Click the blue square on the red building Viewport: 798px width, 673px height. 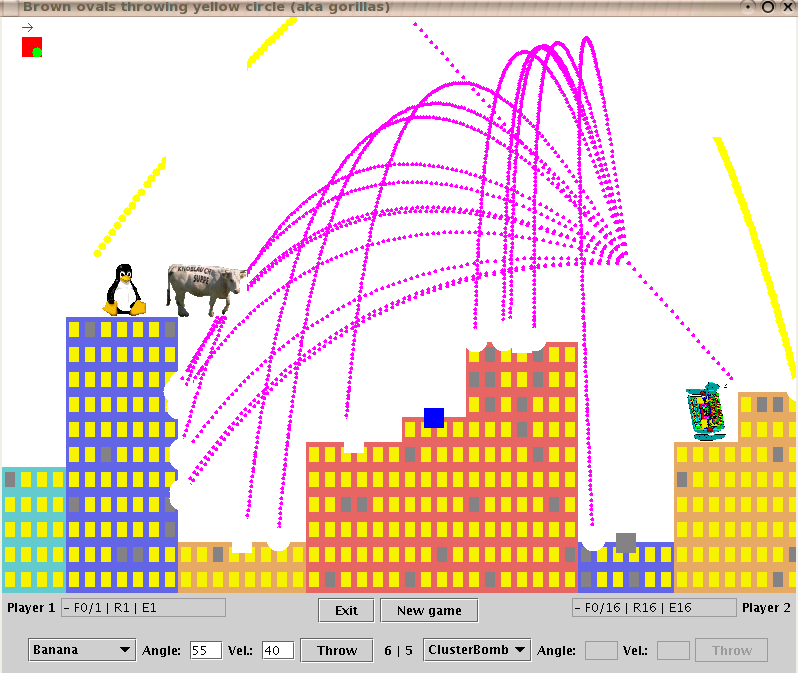click(x=433, y=418)
